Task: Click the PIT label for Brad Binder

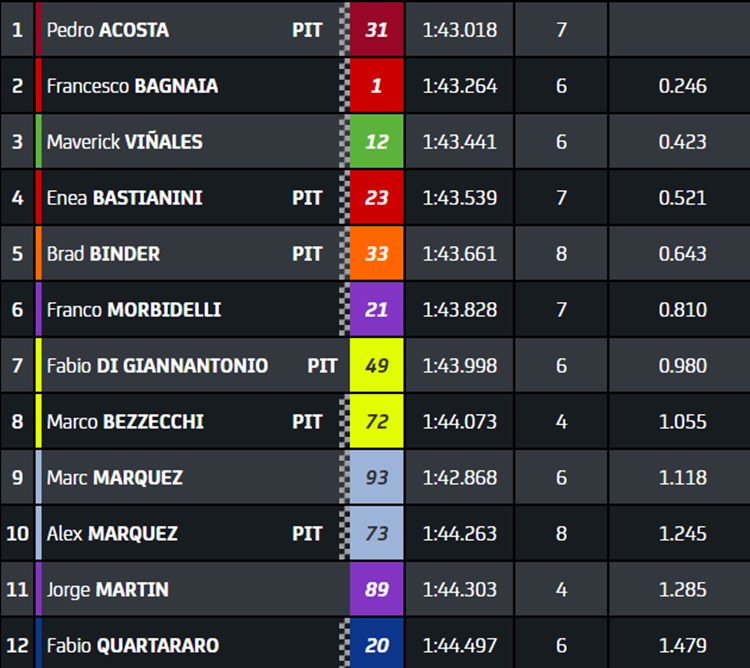Action: [307, 253]
